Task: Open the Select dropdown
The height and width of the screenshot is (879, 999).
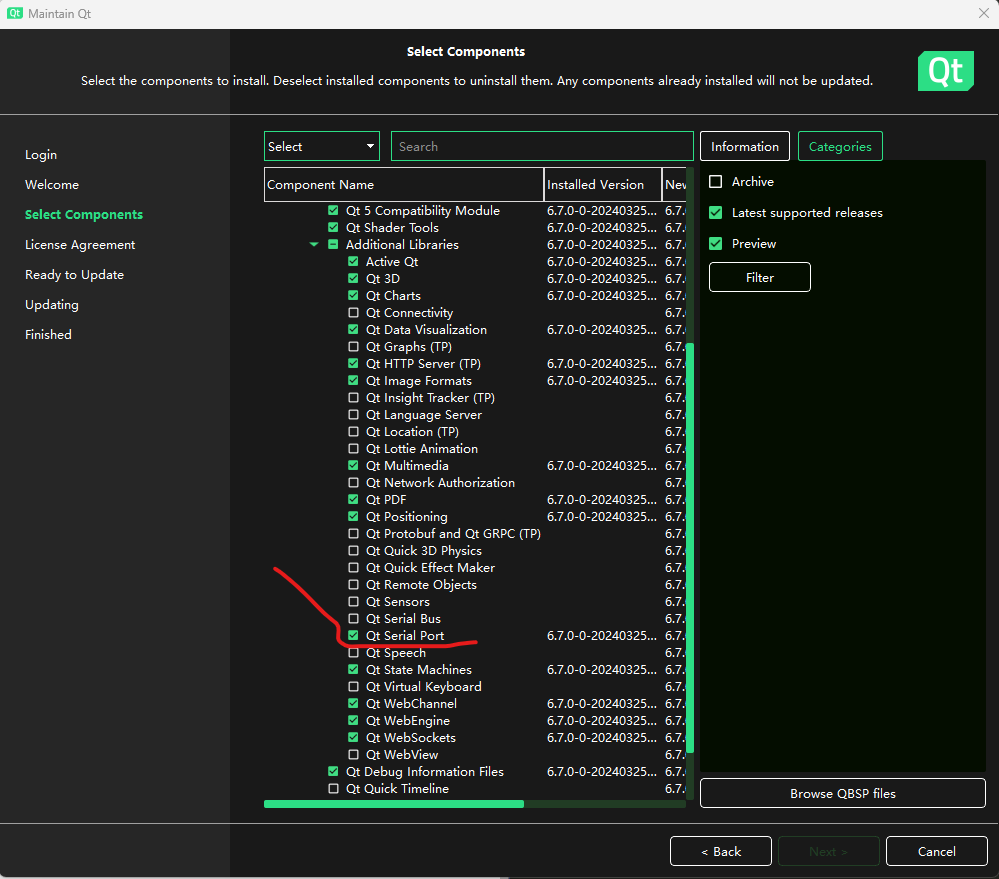Action: tap(322, 146)
